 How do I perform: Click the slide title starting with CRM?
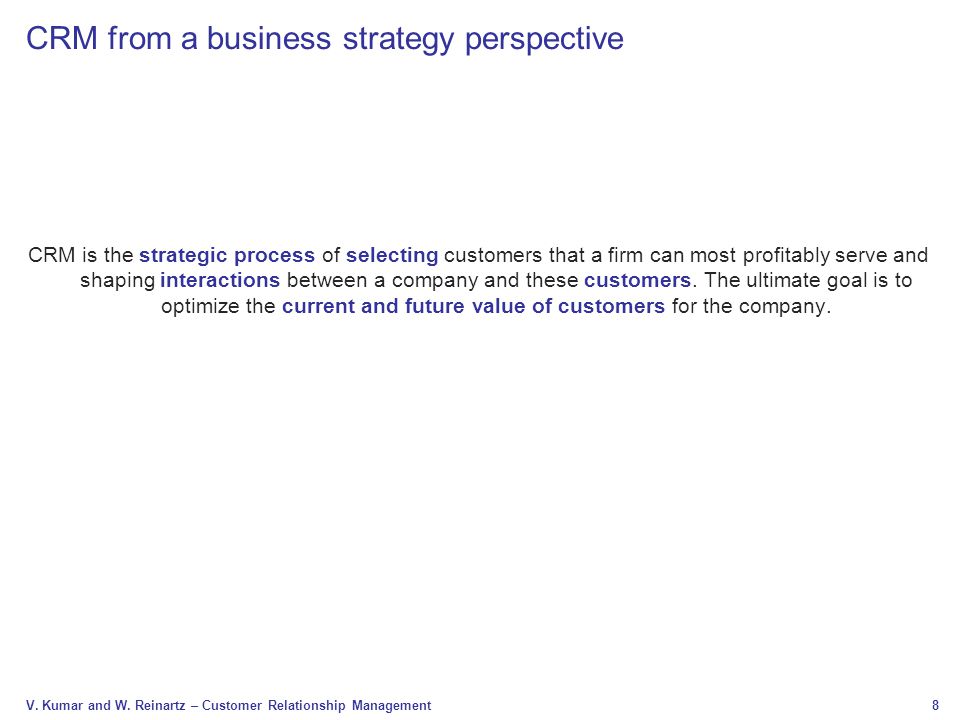(324, 39)
